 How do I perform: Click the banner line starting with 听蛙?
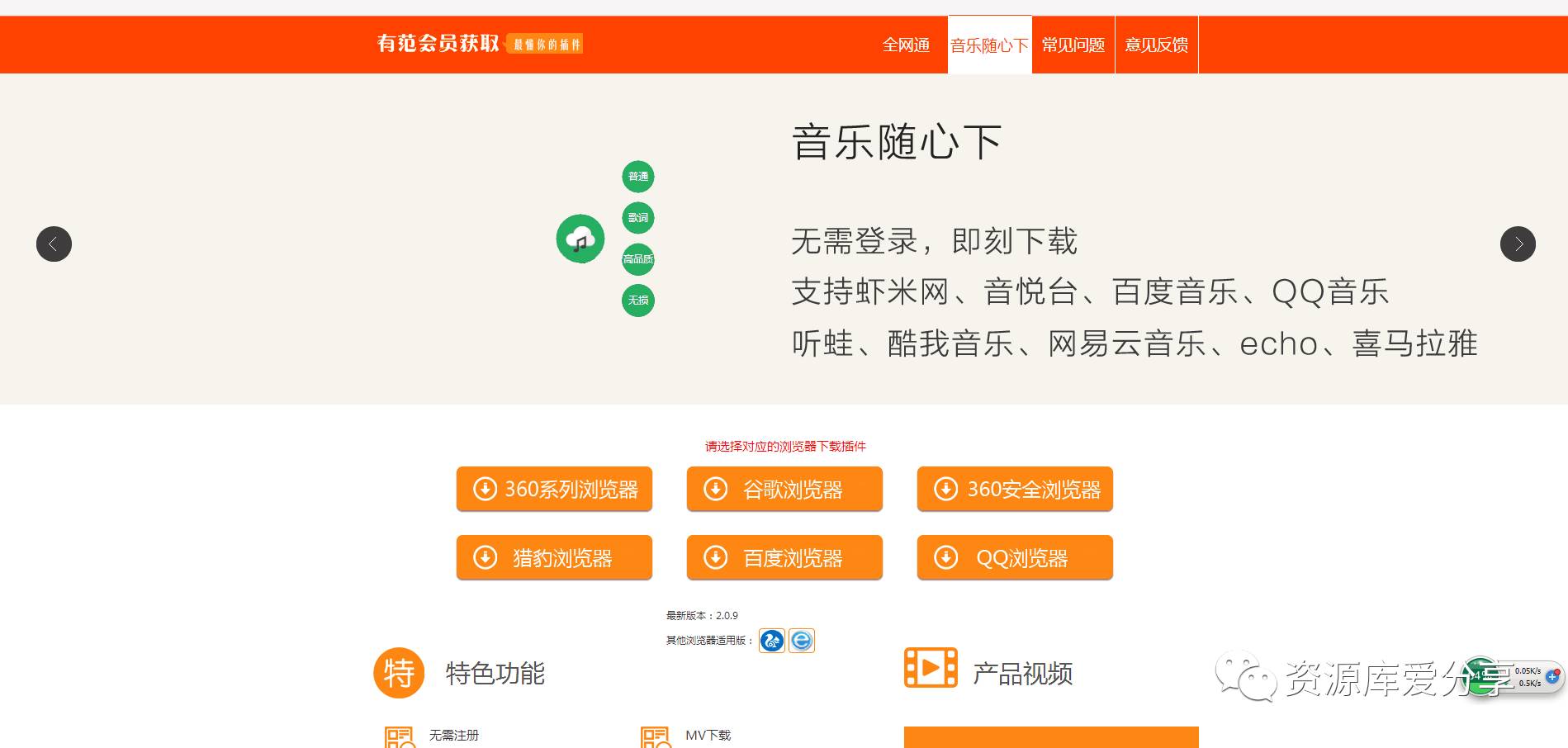(x=1135, y=343)
